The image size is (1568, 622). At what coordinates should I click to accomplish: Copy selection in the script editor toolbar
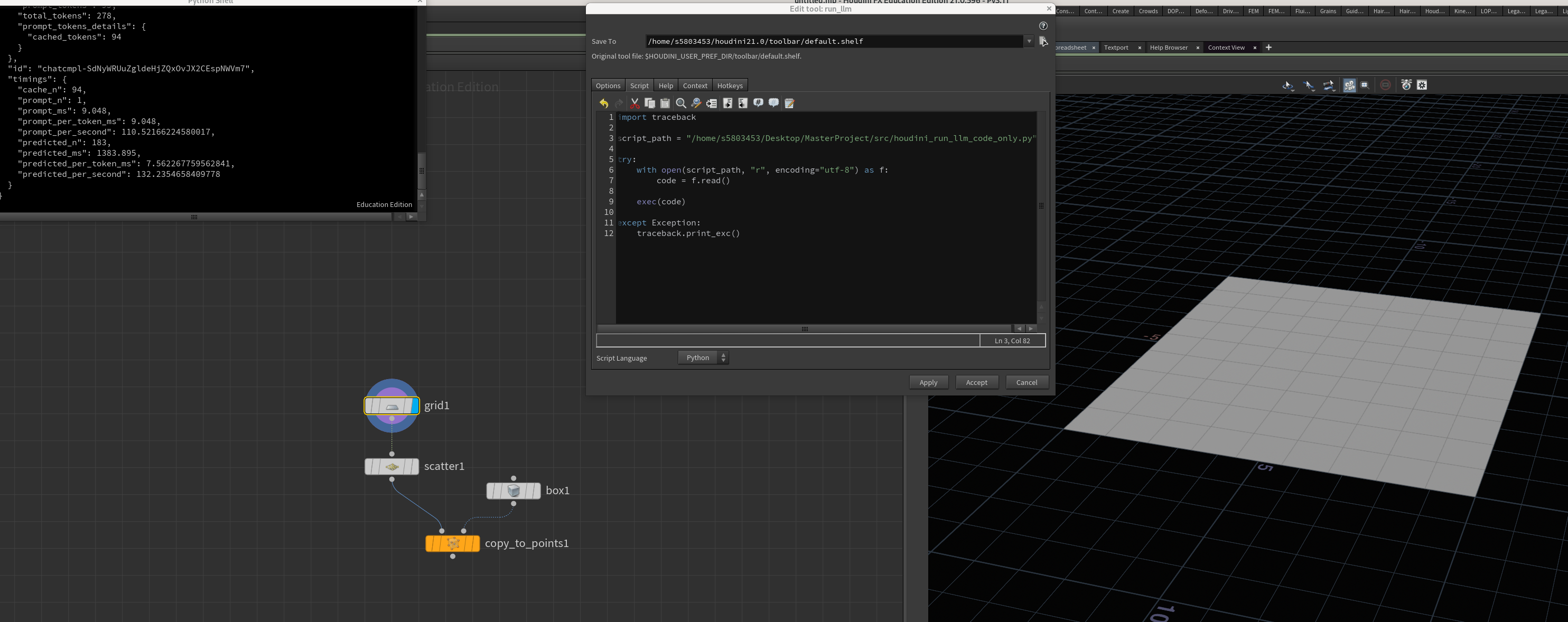[x=650, y=103]
